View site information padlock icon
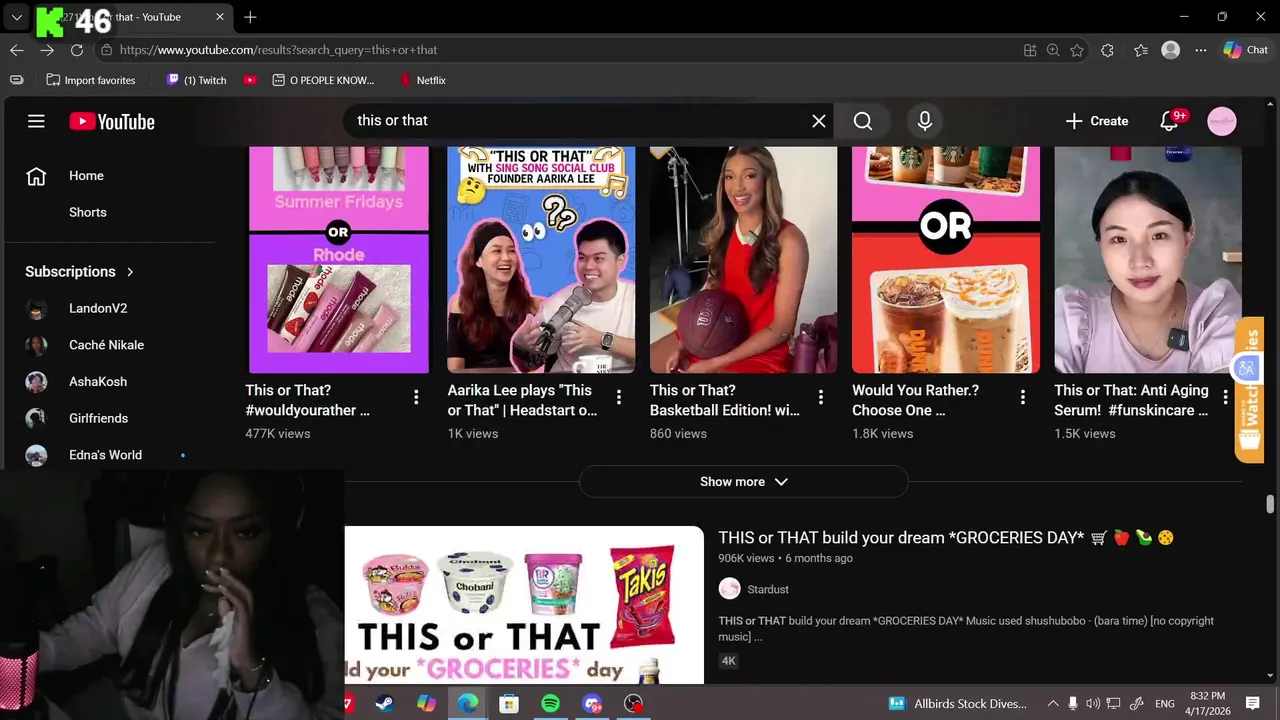This screenshot has width=1280, height=720. coord(106,50)
